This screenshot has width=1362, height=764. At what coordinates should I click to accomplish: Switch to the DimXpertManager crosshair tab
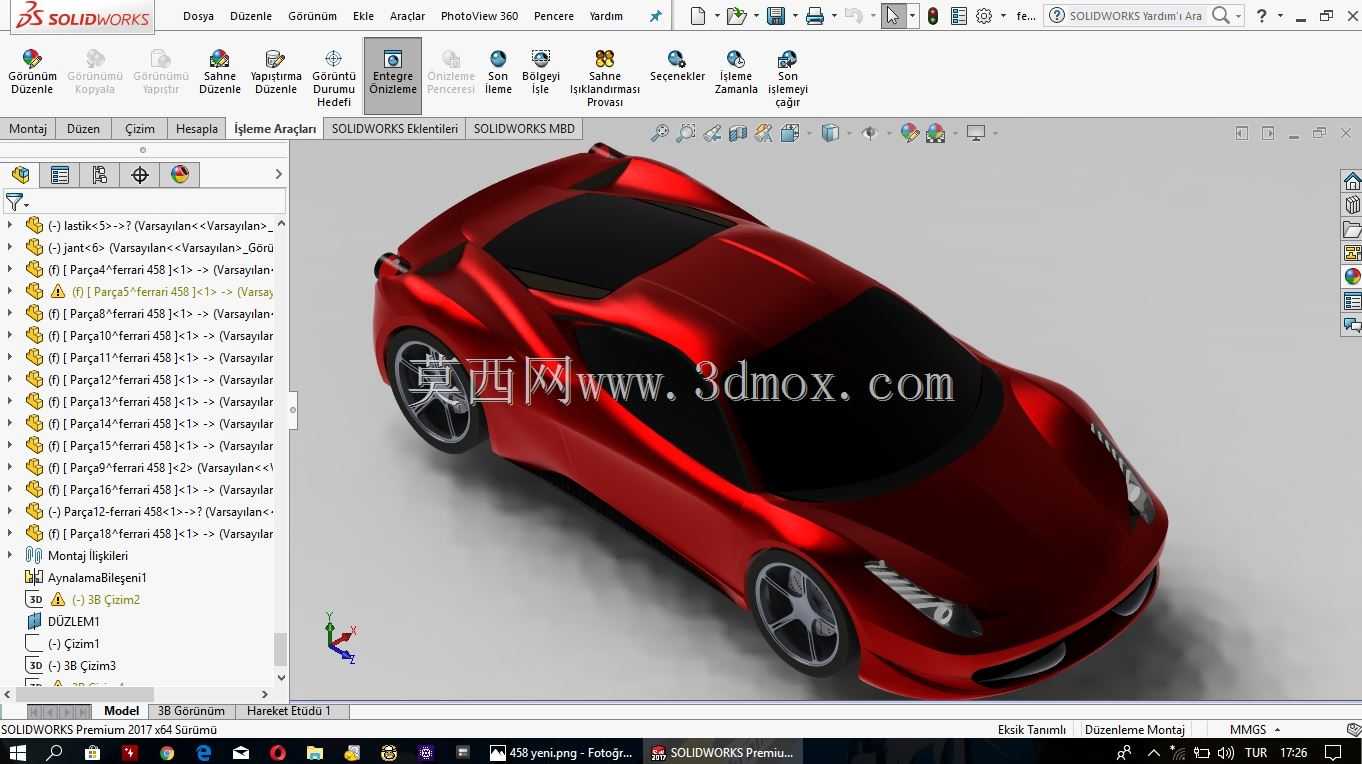point(140,175)
